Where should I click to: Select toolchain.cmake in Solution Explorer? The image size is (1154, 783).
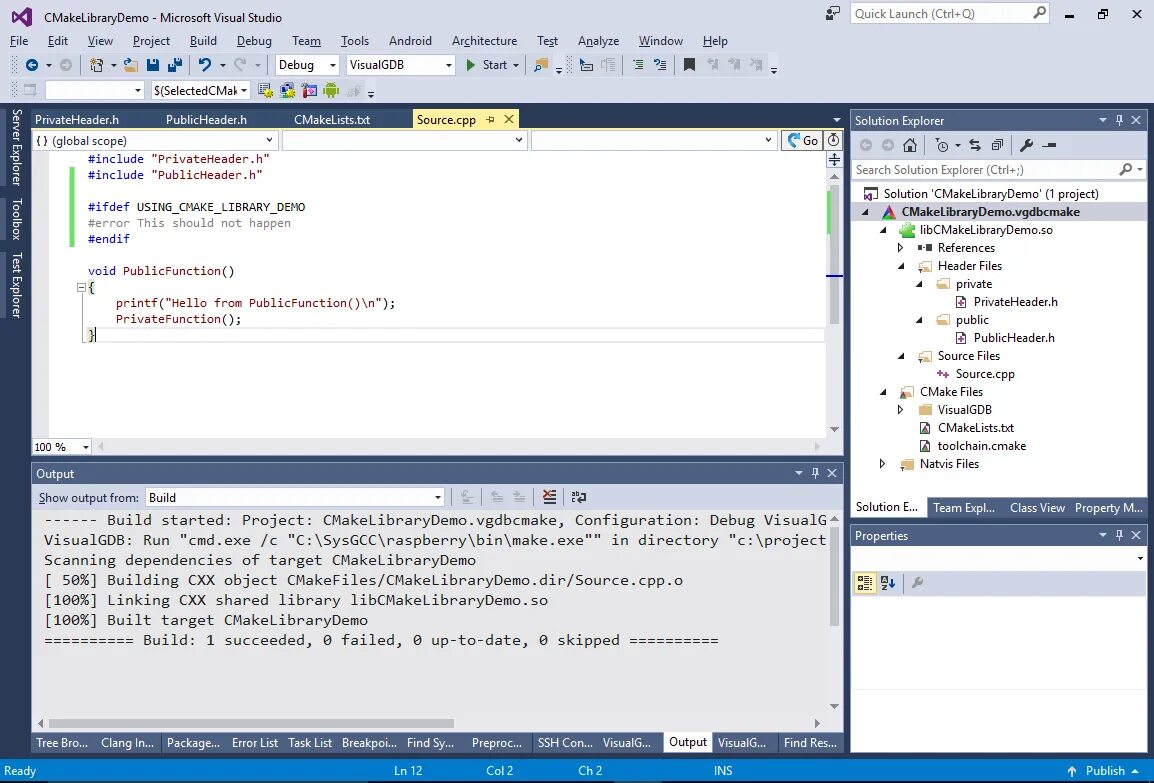[981, 446]
